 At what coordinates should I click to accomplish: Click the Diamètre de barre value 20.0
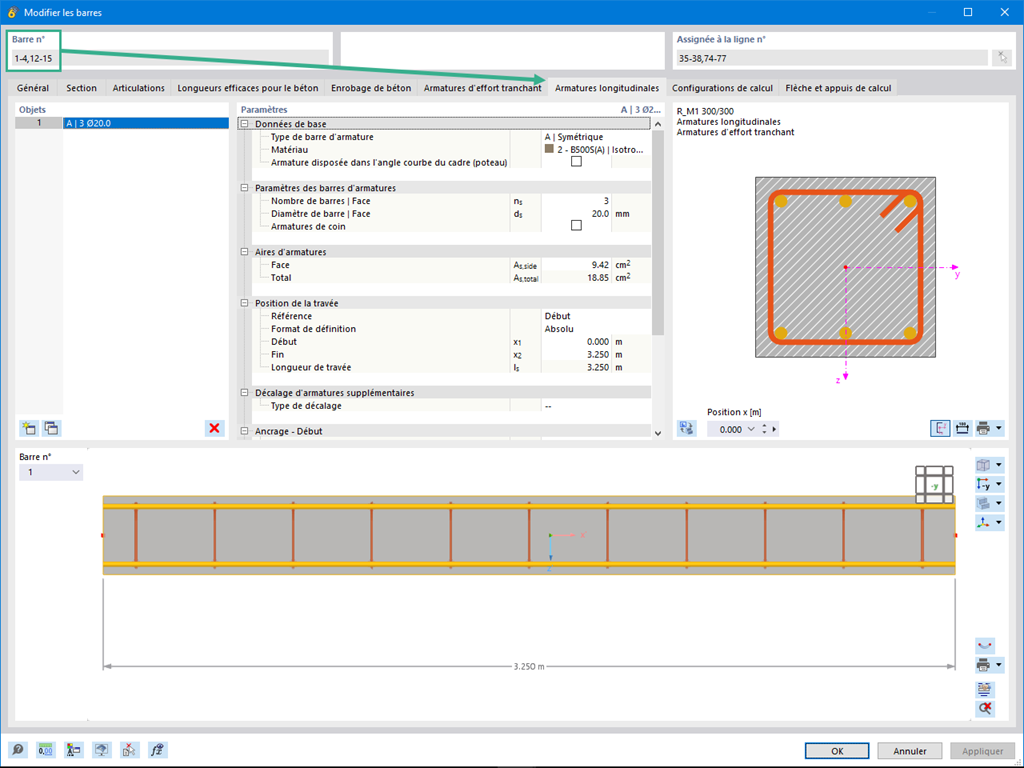coord(576,214)
